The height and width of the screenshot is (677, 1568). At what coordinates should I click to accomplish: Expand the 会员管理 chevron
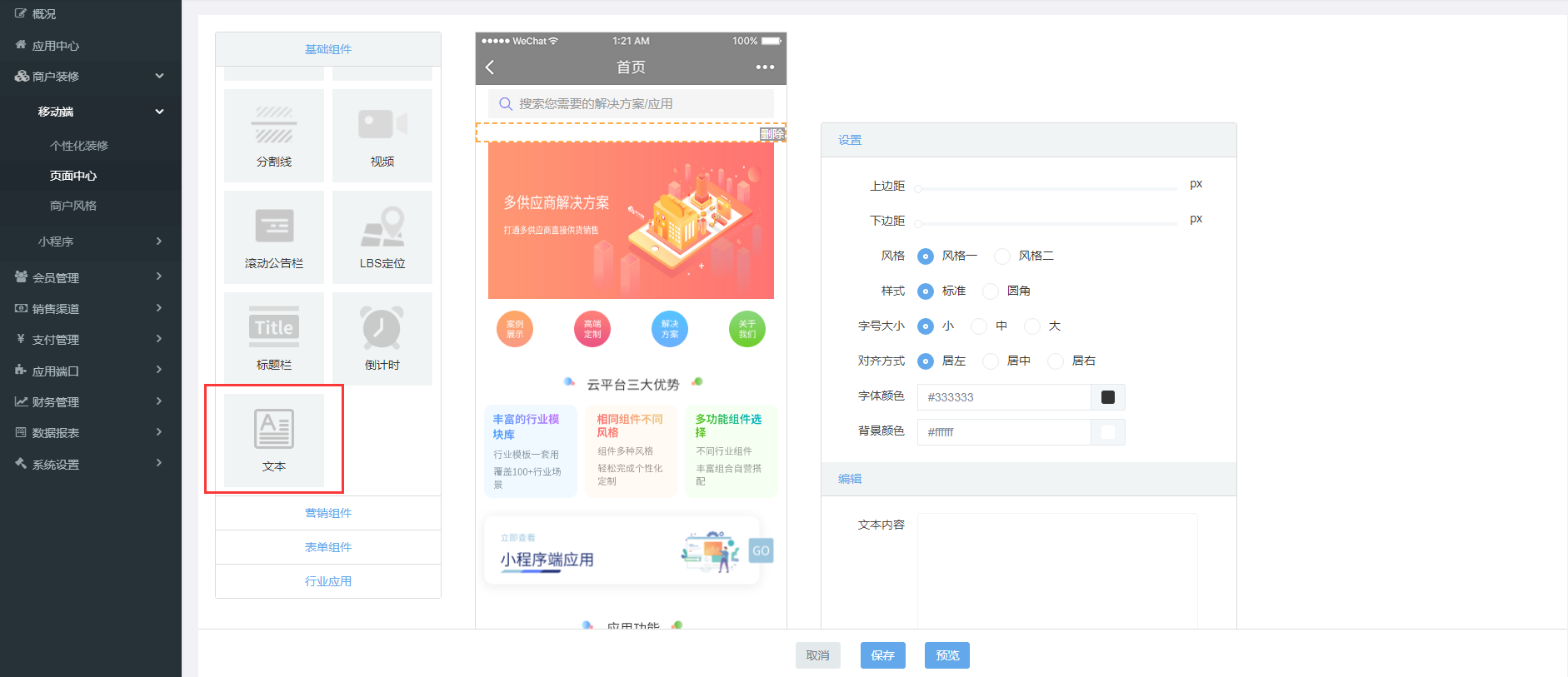pyautogui.click(x=159, y=276)
